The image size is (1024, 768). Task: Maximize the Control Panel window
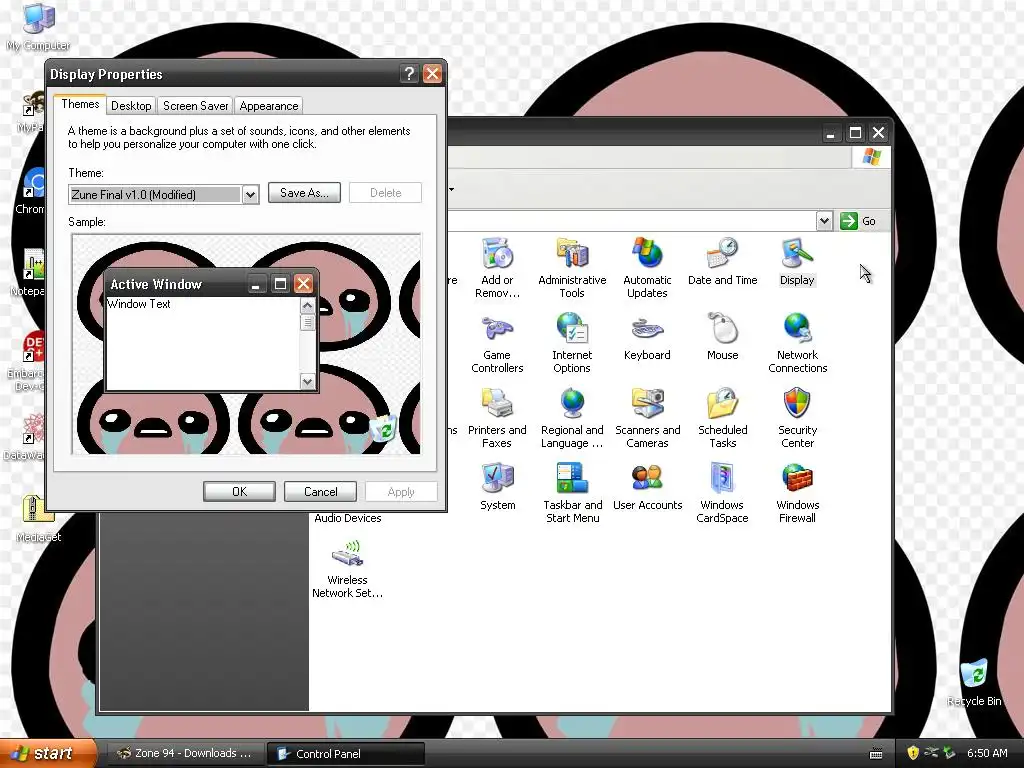(x=855, y=133)
